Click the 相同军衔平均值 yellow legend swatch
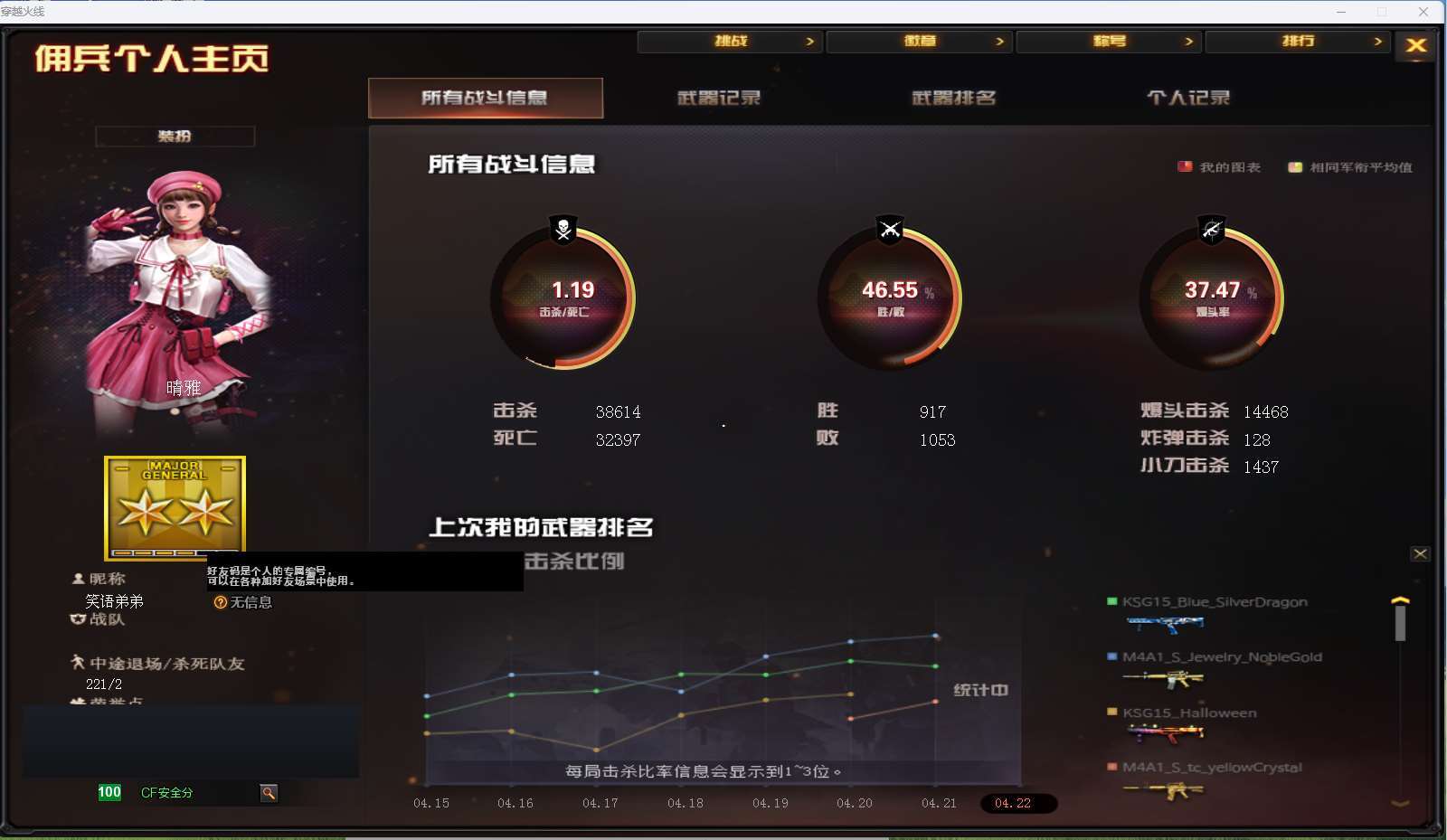 [1295, 166]
